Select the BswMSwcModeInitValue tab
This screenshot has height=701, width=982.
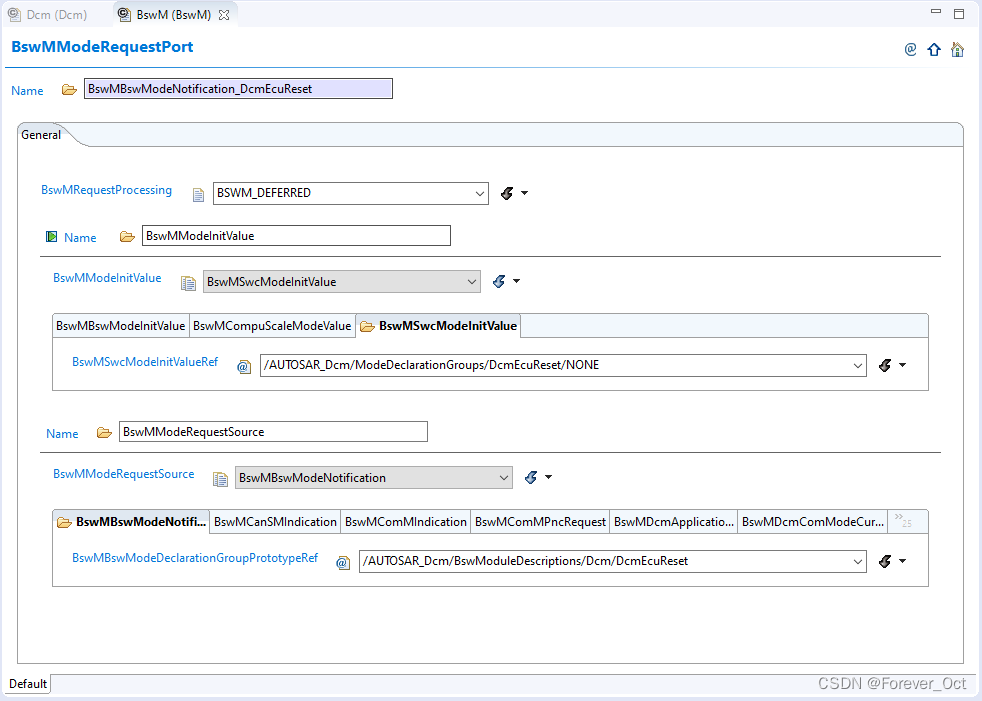tap(438, 326)
